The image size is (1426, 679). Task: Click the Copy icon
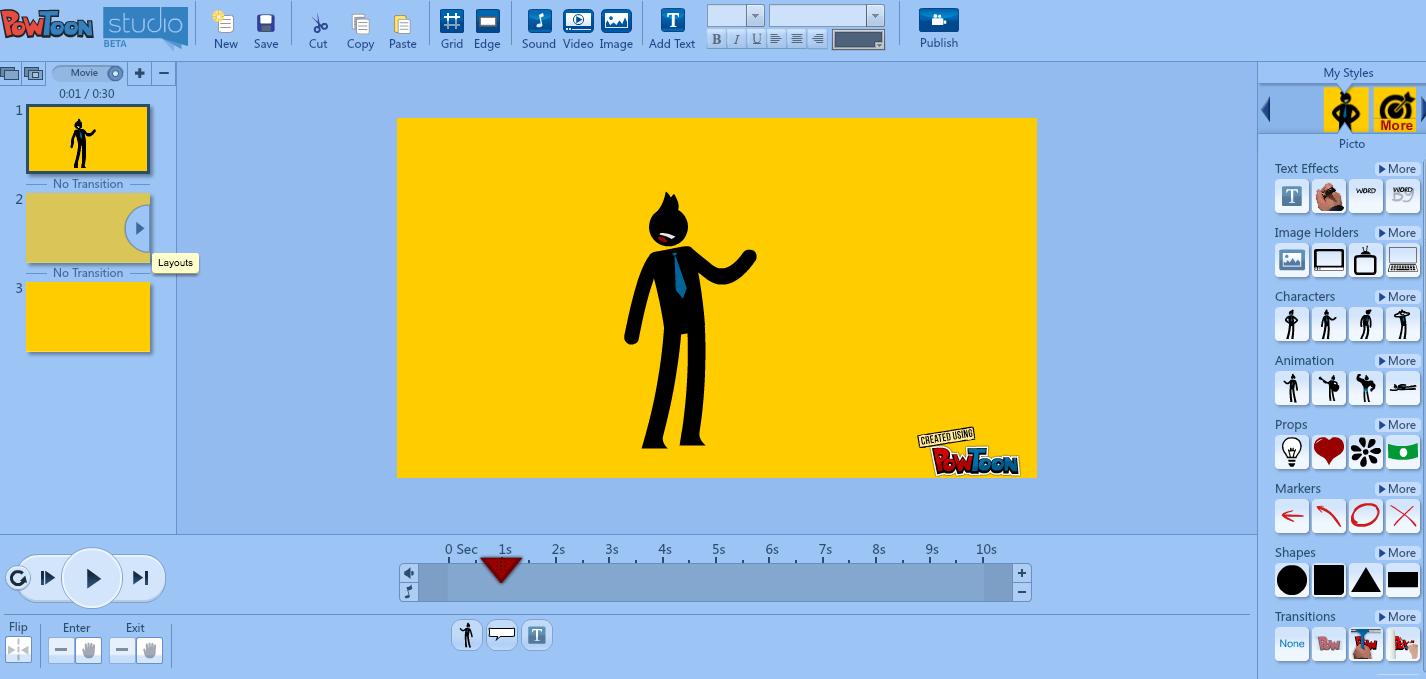coord(360,30)
